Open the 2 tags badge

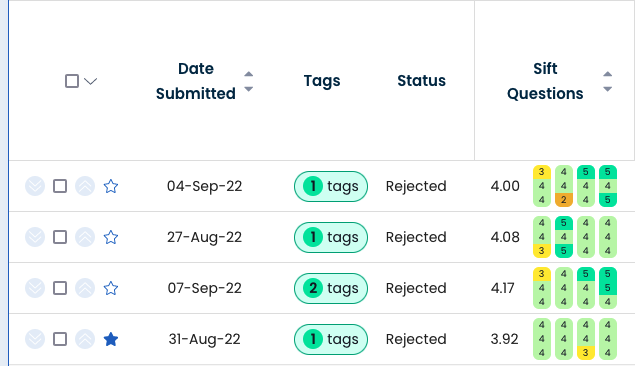pos(331,288)
